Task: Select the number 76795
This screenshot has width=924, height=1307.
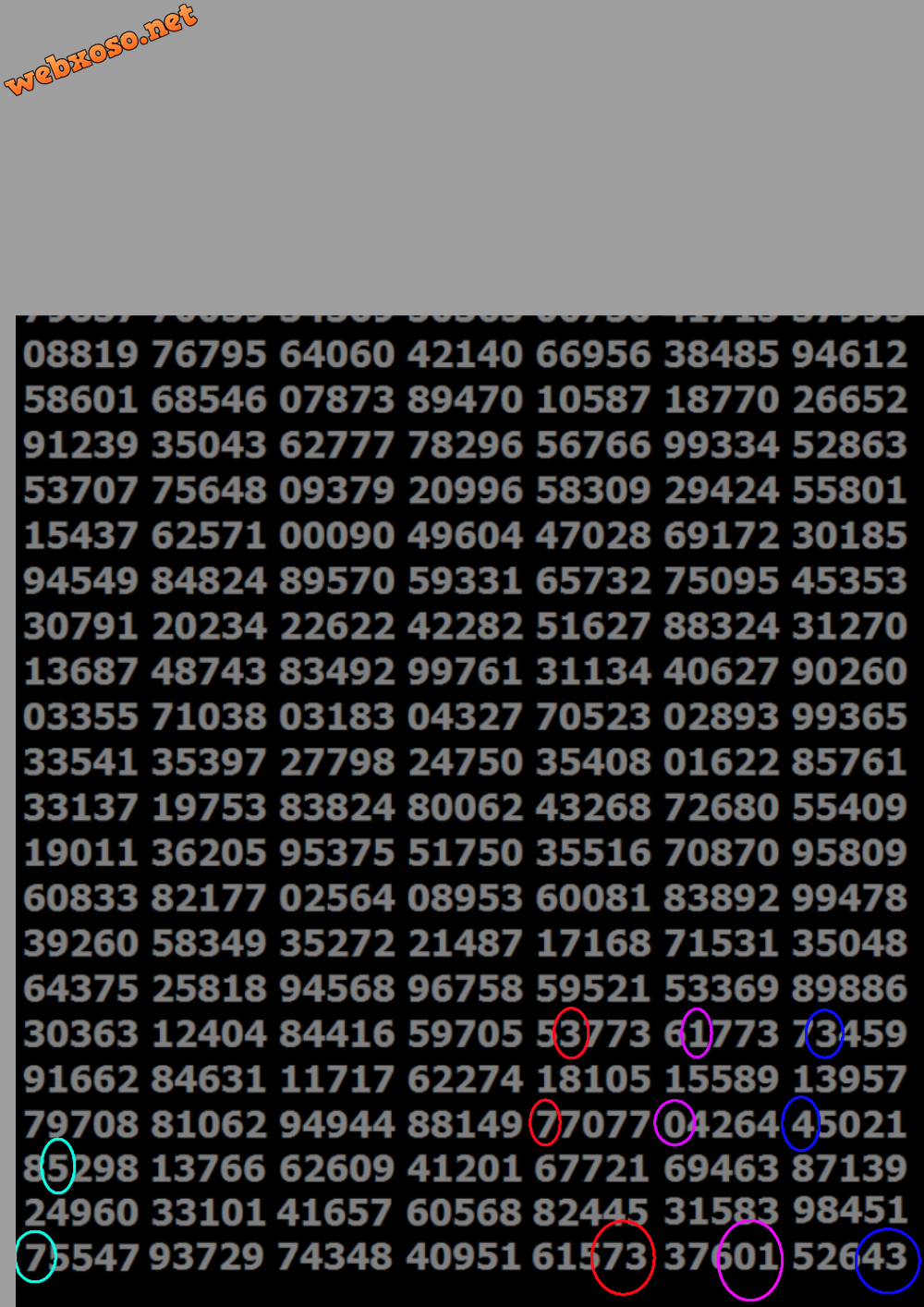Action: pyautogui.click(x=209, y=354)
